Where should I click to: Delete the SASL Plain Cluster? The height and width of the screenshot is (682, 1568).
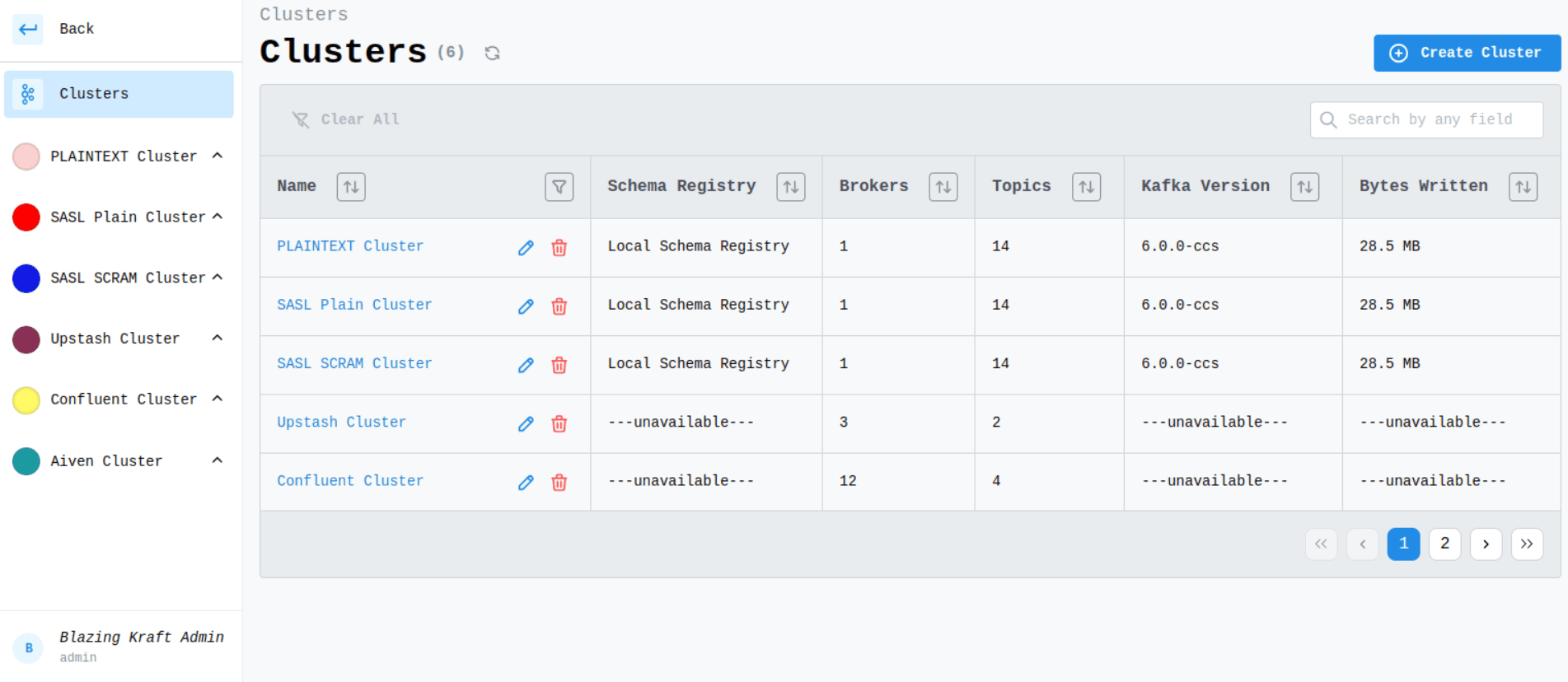(559, 306)
